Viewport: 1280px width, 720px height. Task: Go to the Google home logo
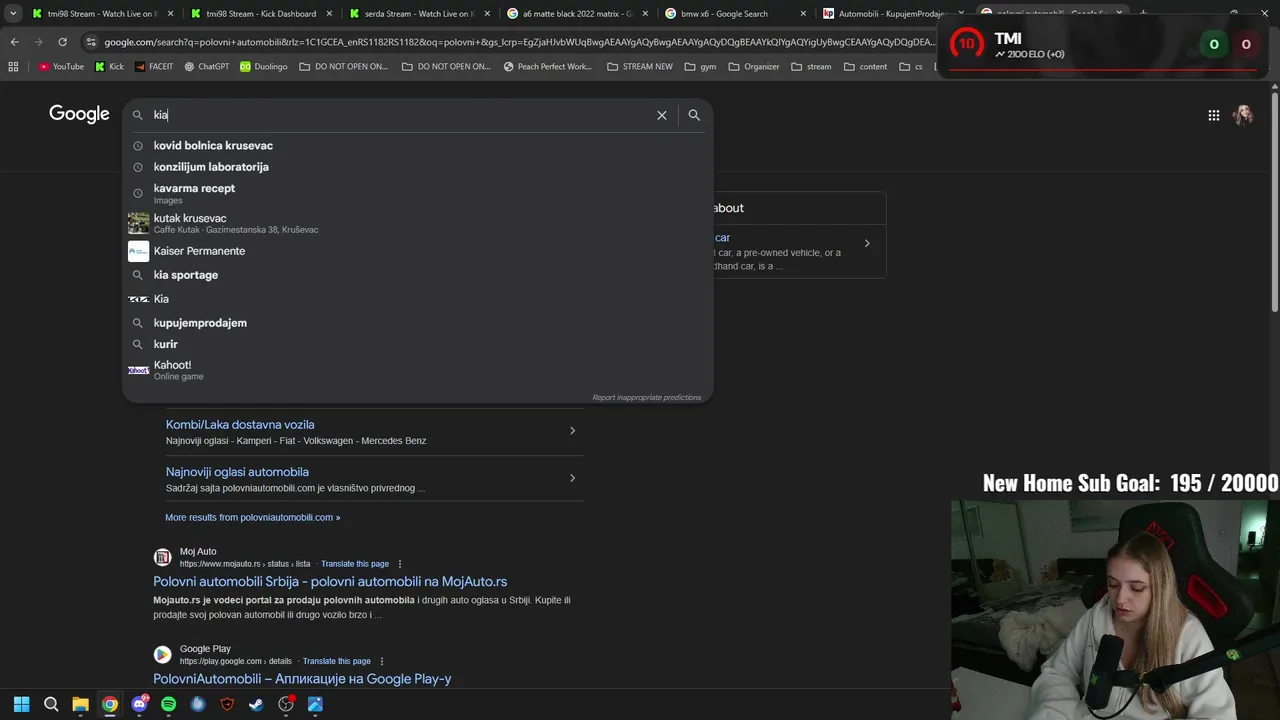click(79, 114)
